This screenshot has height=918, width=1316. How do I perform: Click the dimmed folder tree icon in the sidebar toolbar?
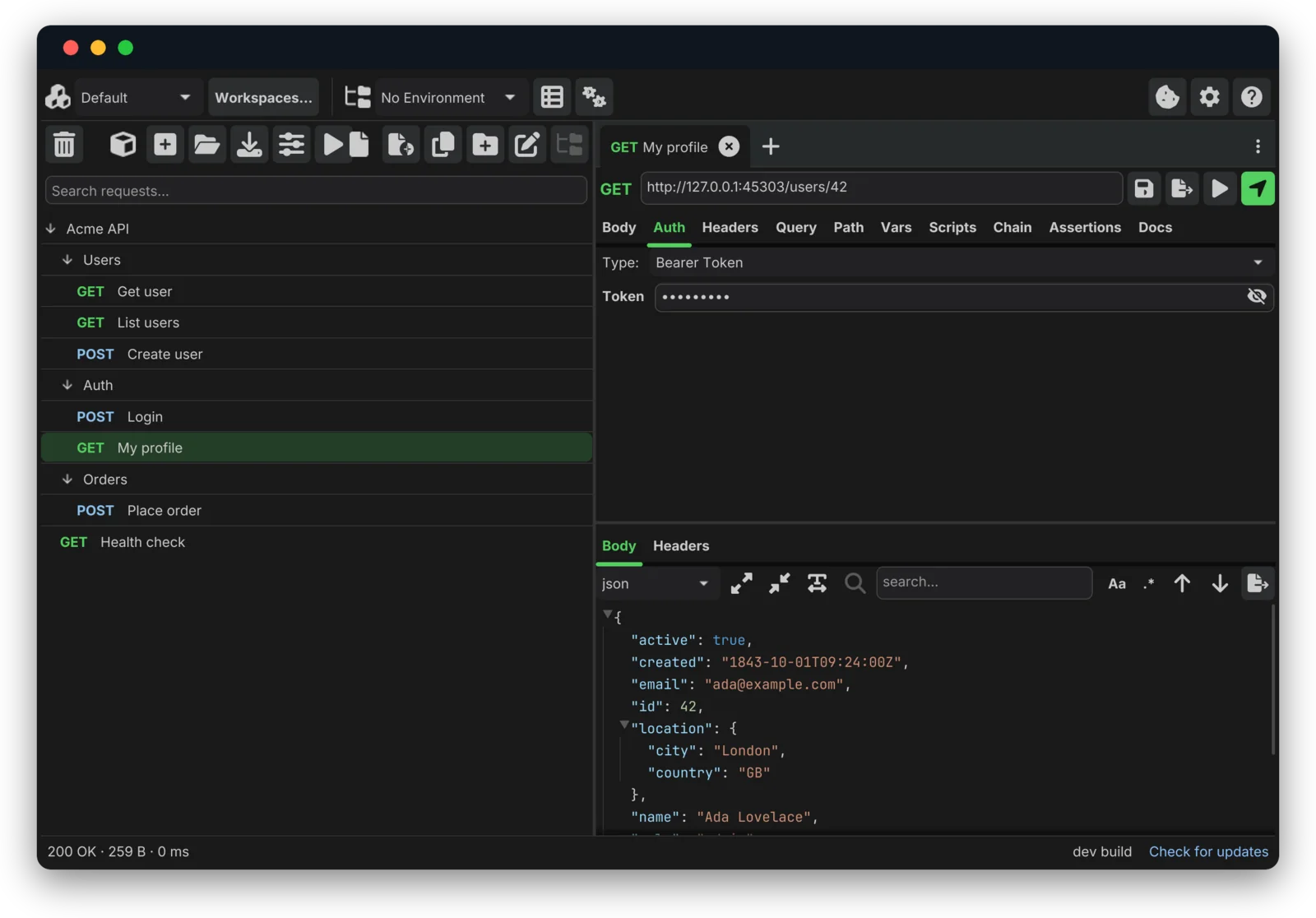tap(569, 145)
